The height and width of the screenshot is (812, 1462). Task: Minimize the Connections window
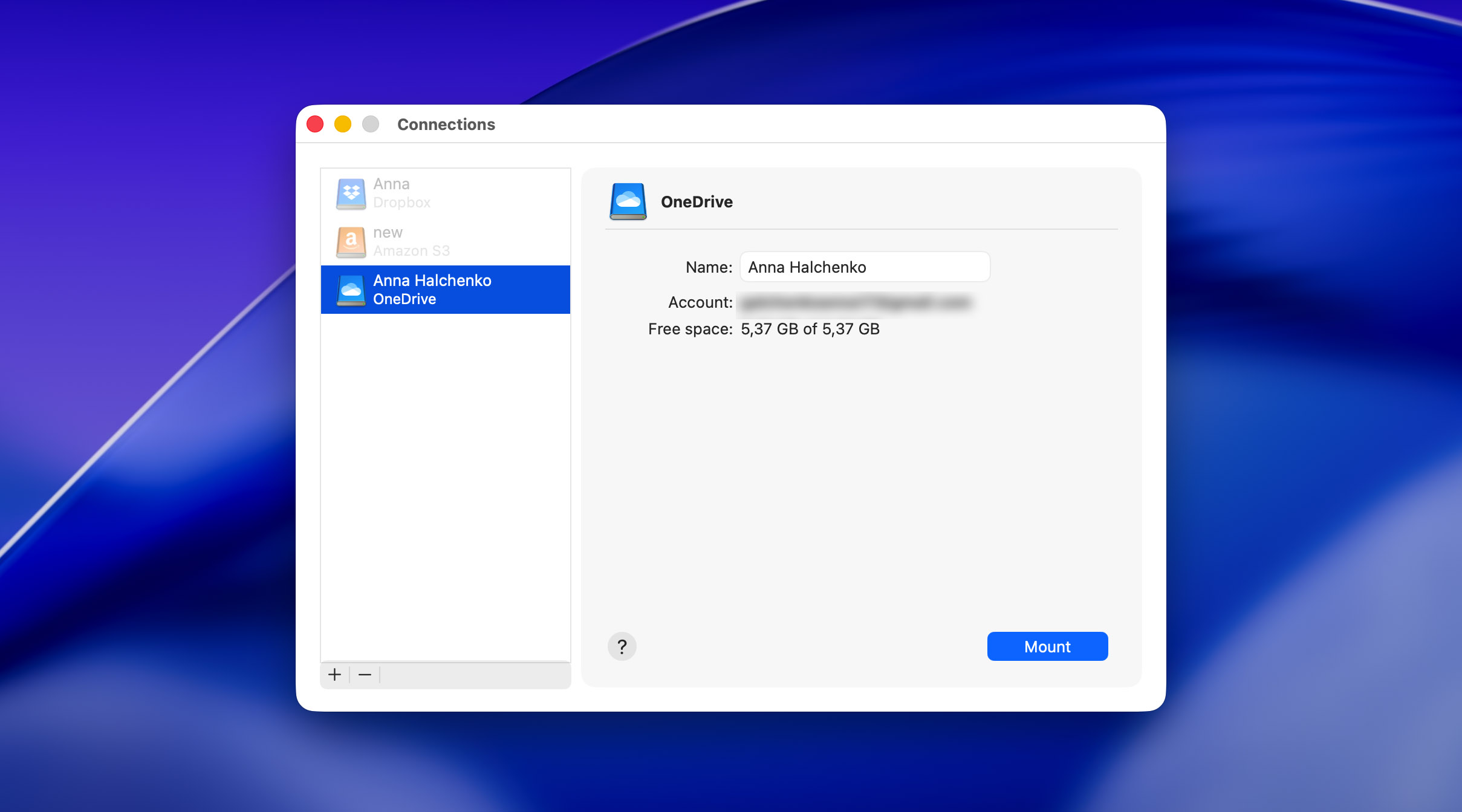[x=342, y=123]
